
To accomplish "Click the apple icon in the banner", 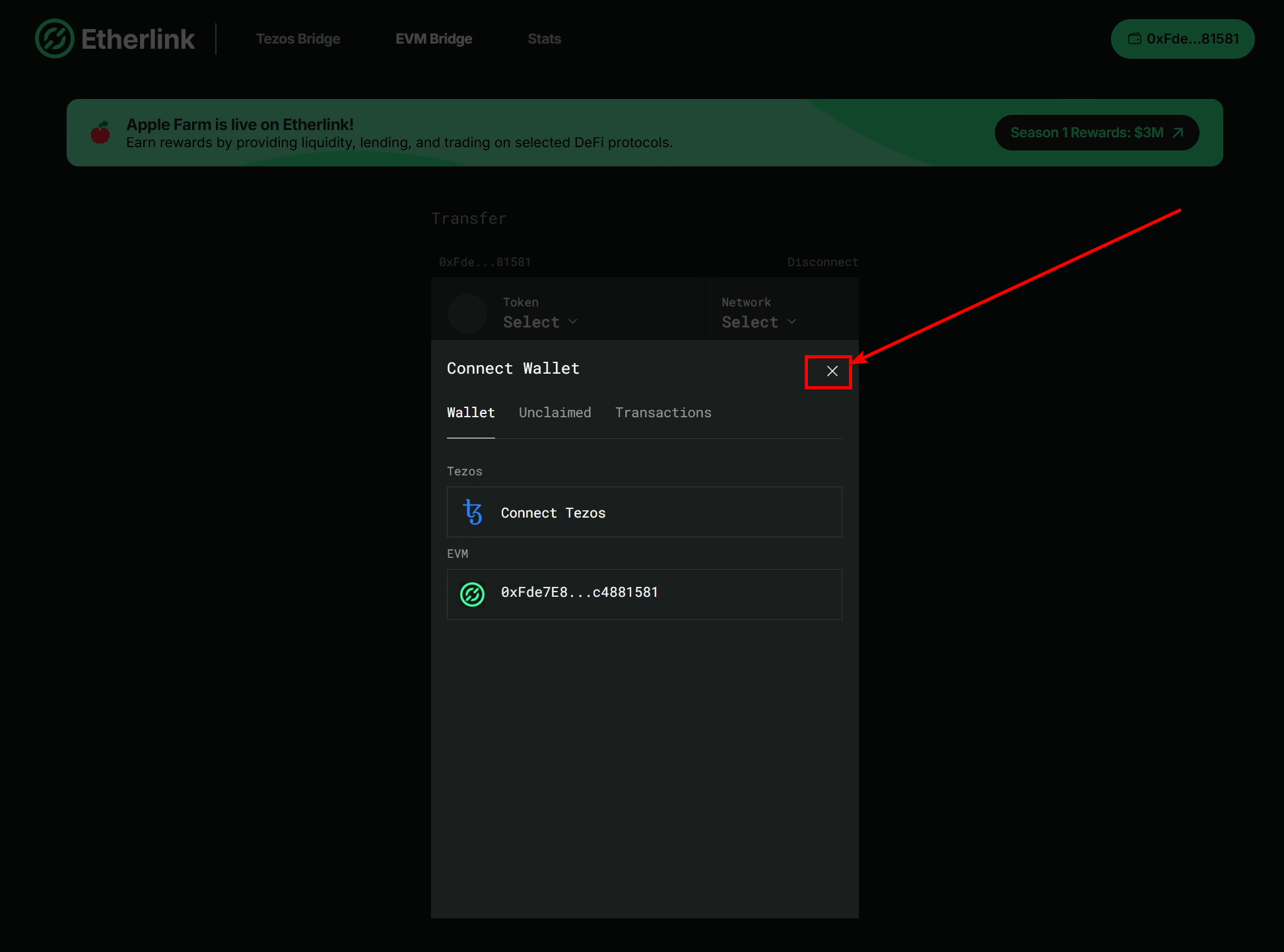I will point(100,133).
